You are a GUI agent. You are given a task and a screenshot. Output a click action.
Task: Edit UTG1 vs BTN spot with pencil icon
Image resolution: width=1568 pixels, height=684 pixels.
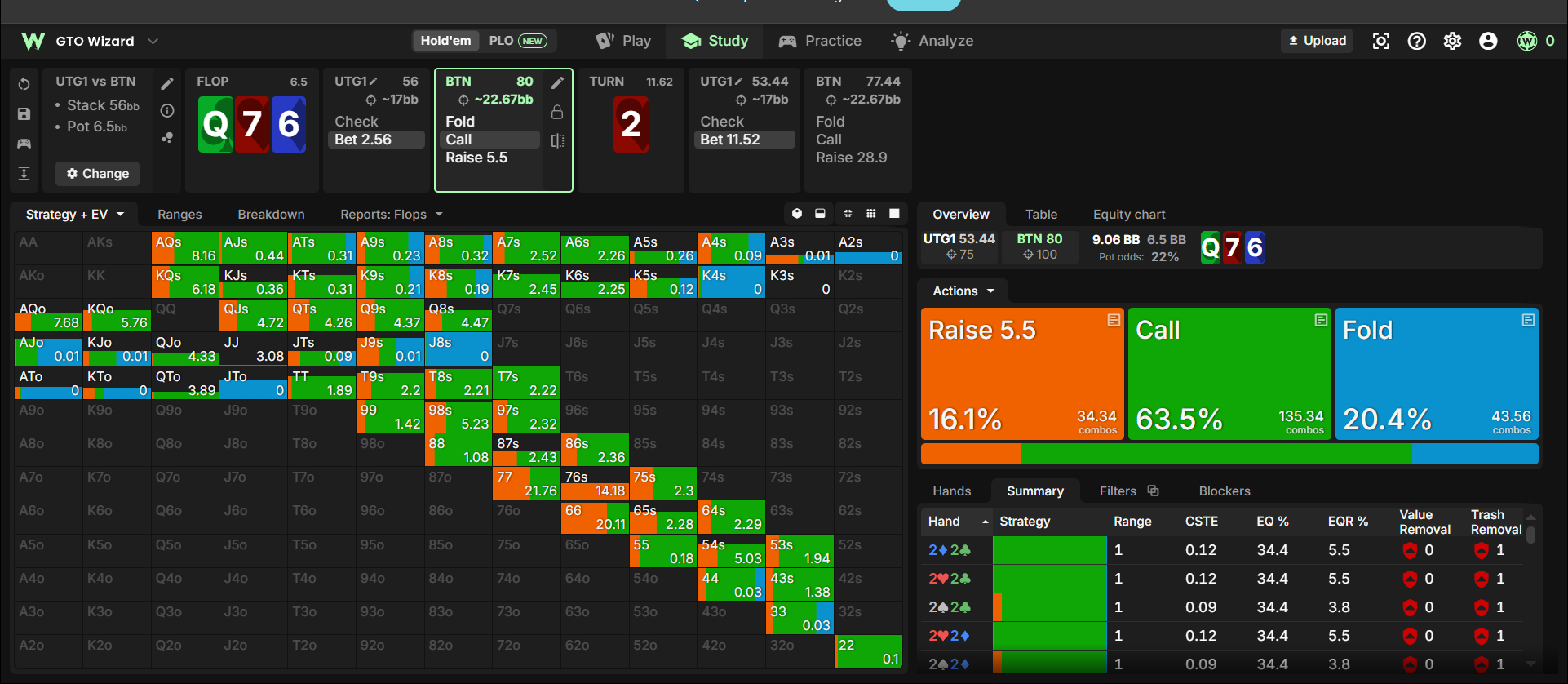pyautogui.click(x=167, y=83)
